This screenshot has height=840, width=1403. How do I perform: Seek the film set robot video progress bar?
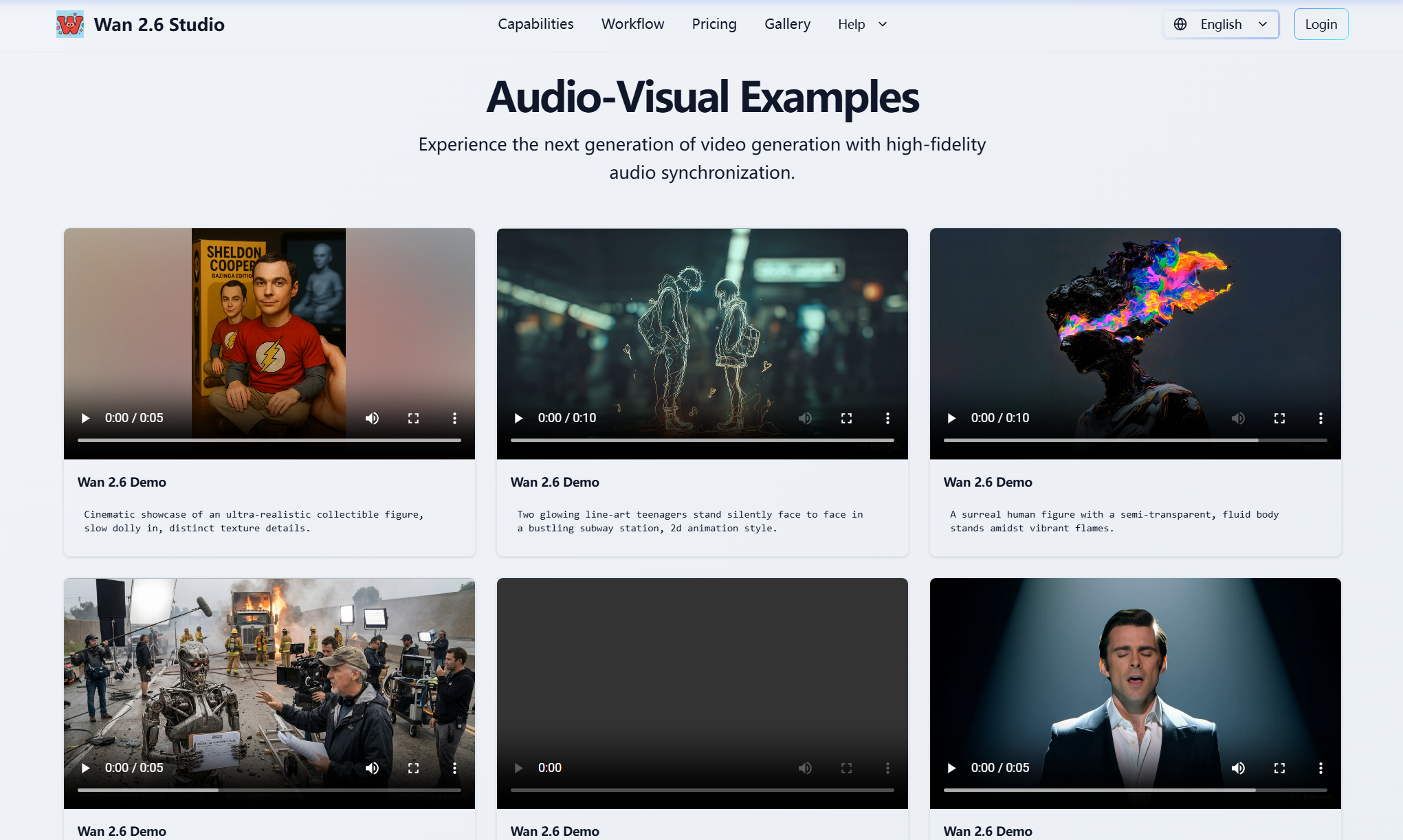269,790
